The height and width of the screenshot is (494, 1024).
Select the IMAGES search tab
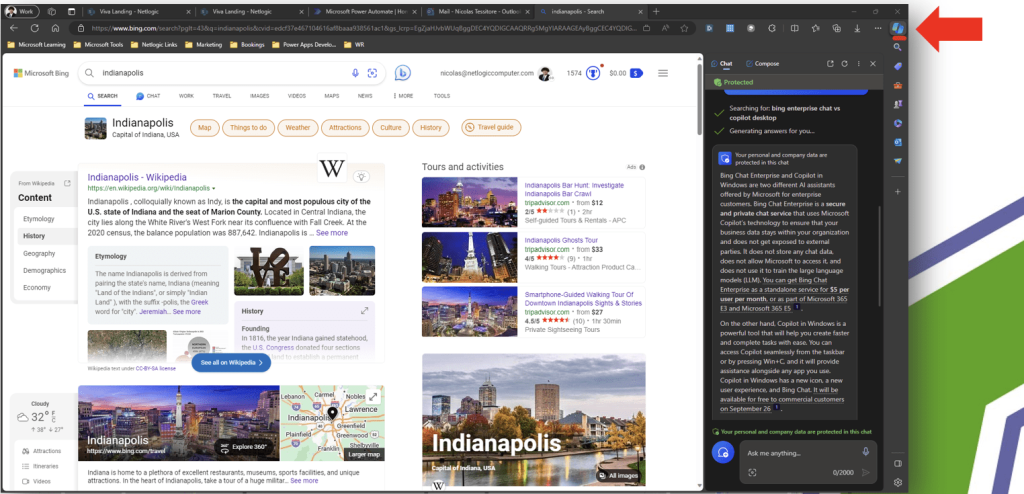pos(259,96)
